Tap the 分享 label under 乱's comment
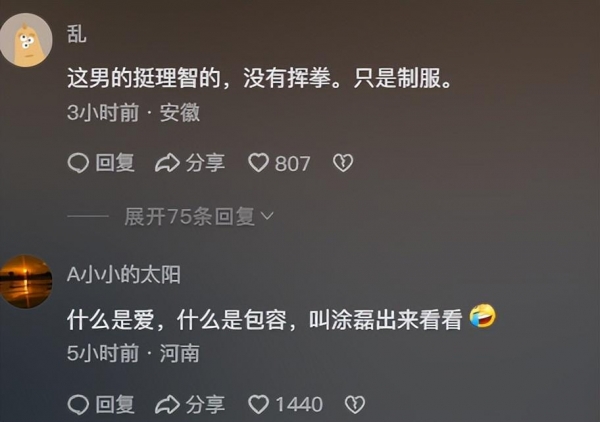Image resolution: width=600 pixels, height=422 pixels. (205, 163)
